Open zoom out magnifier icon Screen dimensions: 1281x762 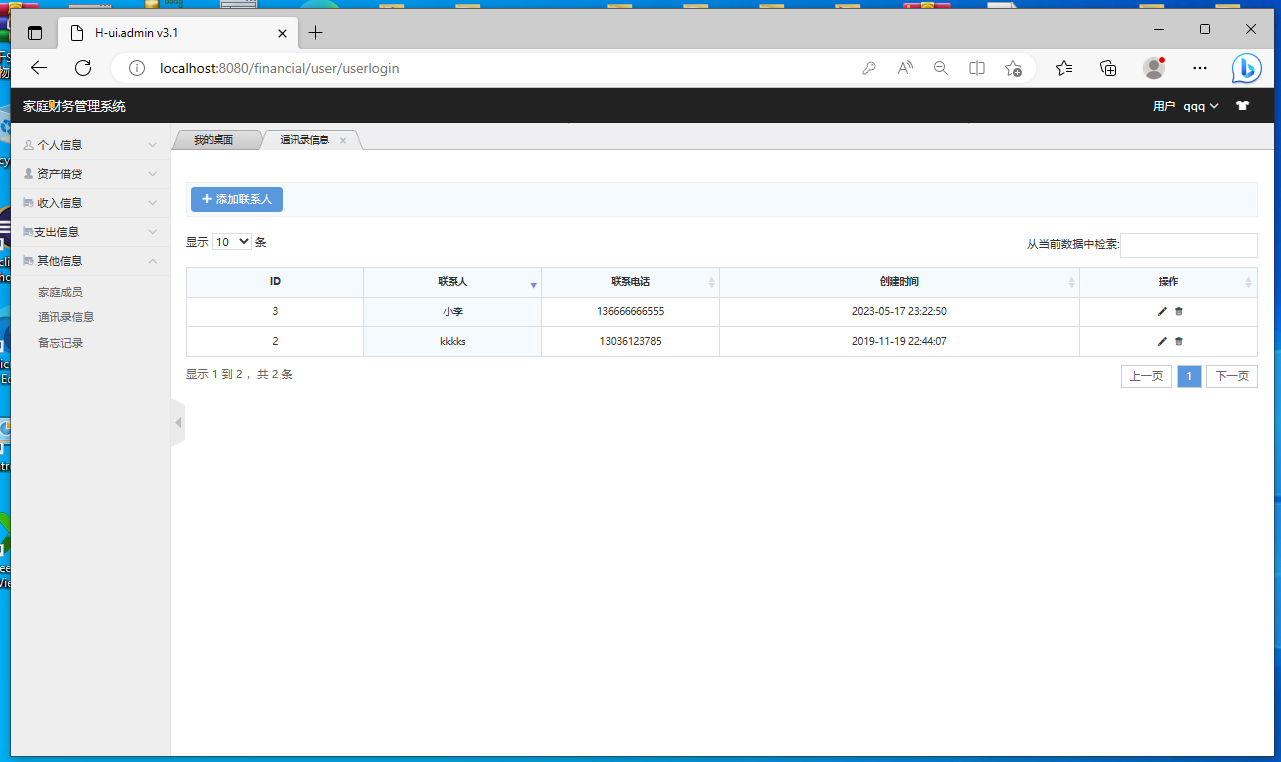tap(941, 68)
